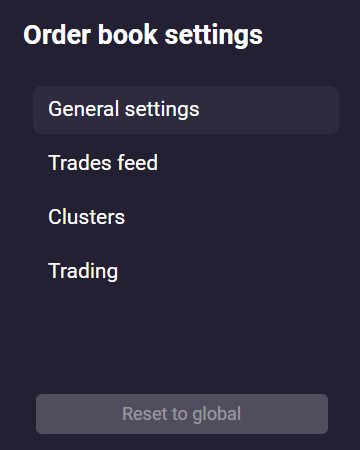Restore settings using Reset to global
The width and height of the screenshot is (360, 450).
182,414
